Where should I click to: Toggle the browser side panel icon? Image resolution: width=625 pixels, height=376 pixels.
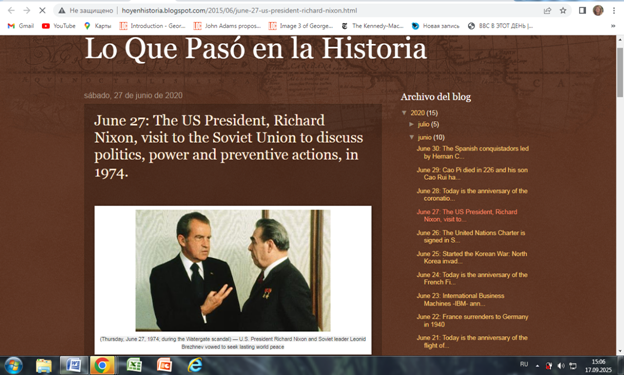coord(582,10)
